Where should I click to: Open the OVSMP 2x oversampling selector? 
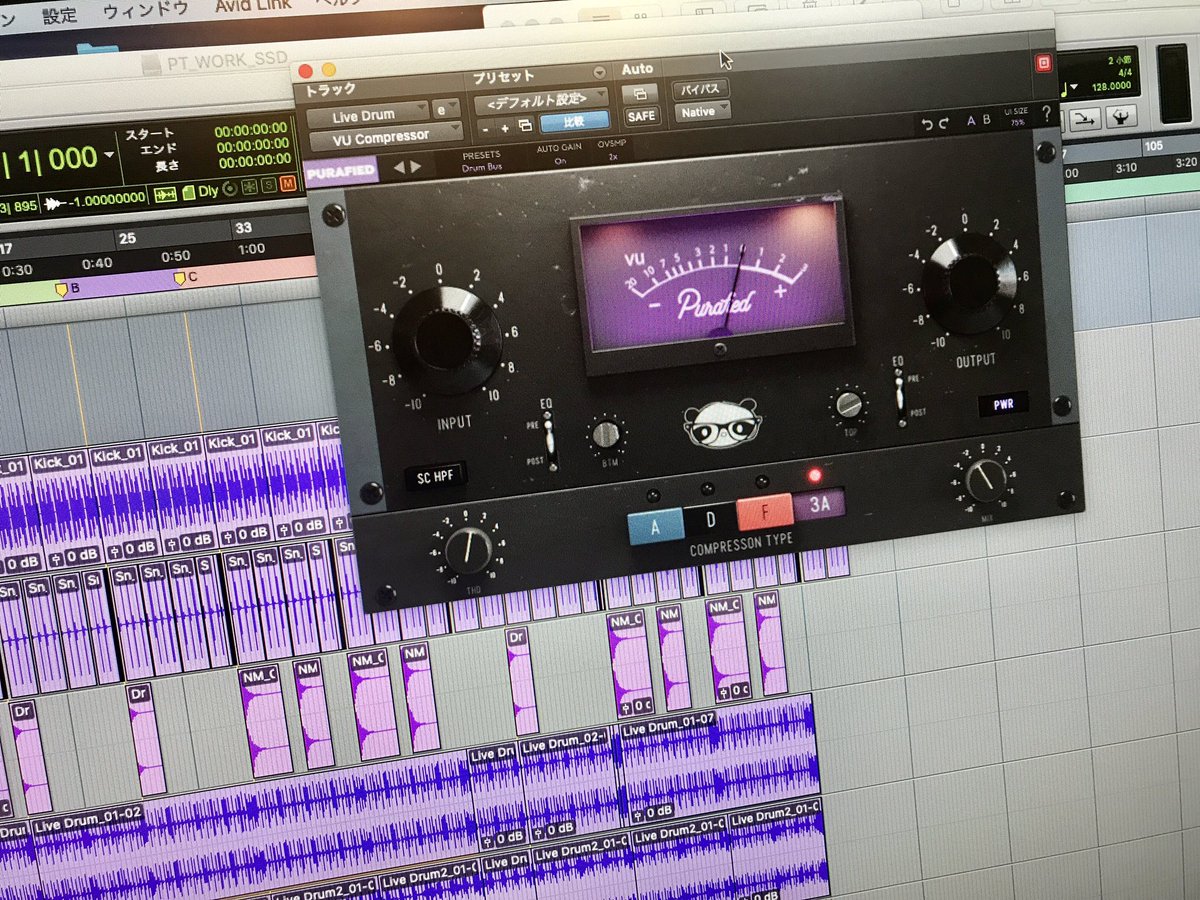pyautogui.click(x=612, y=151)
